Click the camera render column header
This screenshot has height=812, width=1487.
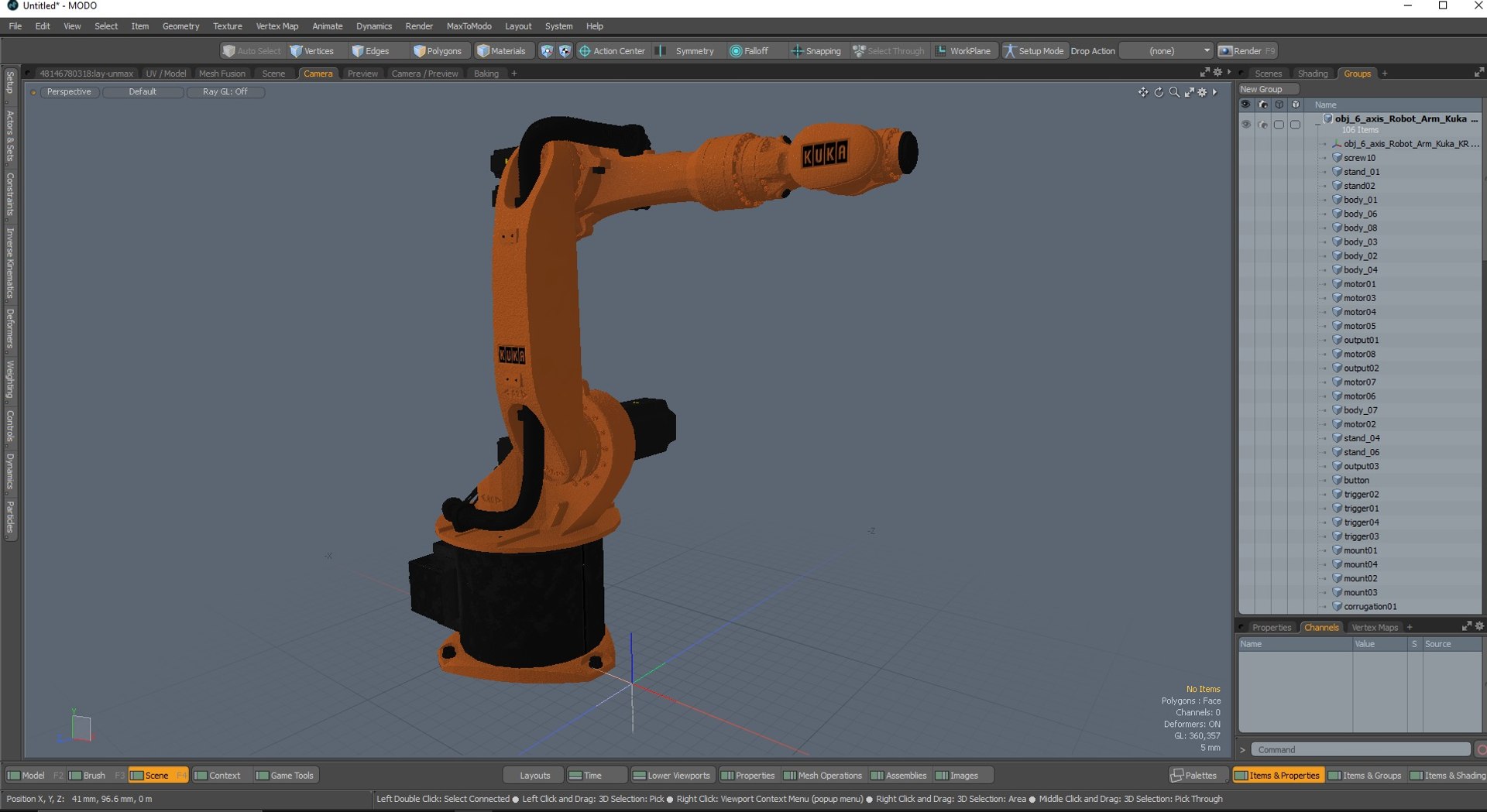[1262, 104]
